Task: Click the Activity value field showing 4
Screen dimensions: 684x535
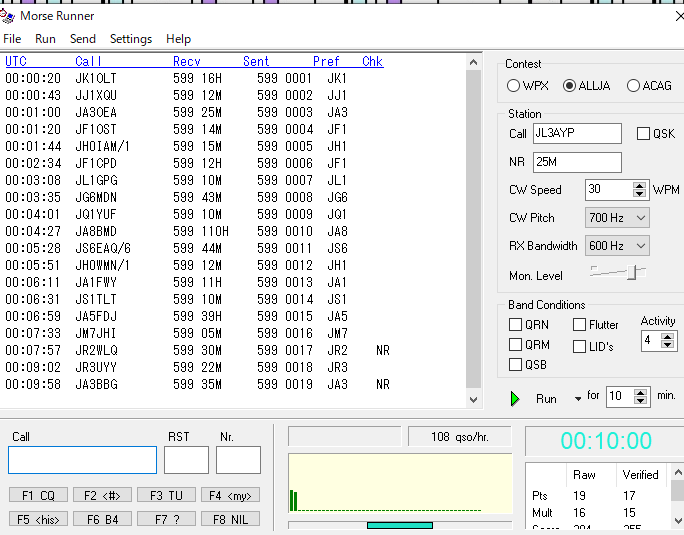Action: click(651, 340)
